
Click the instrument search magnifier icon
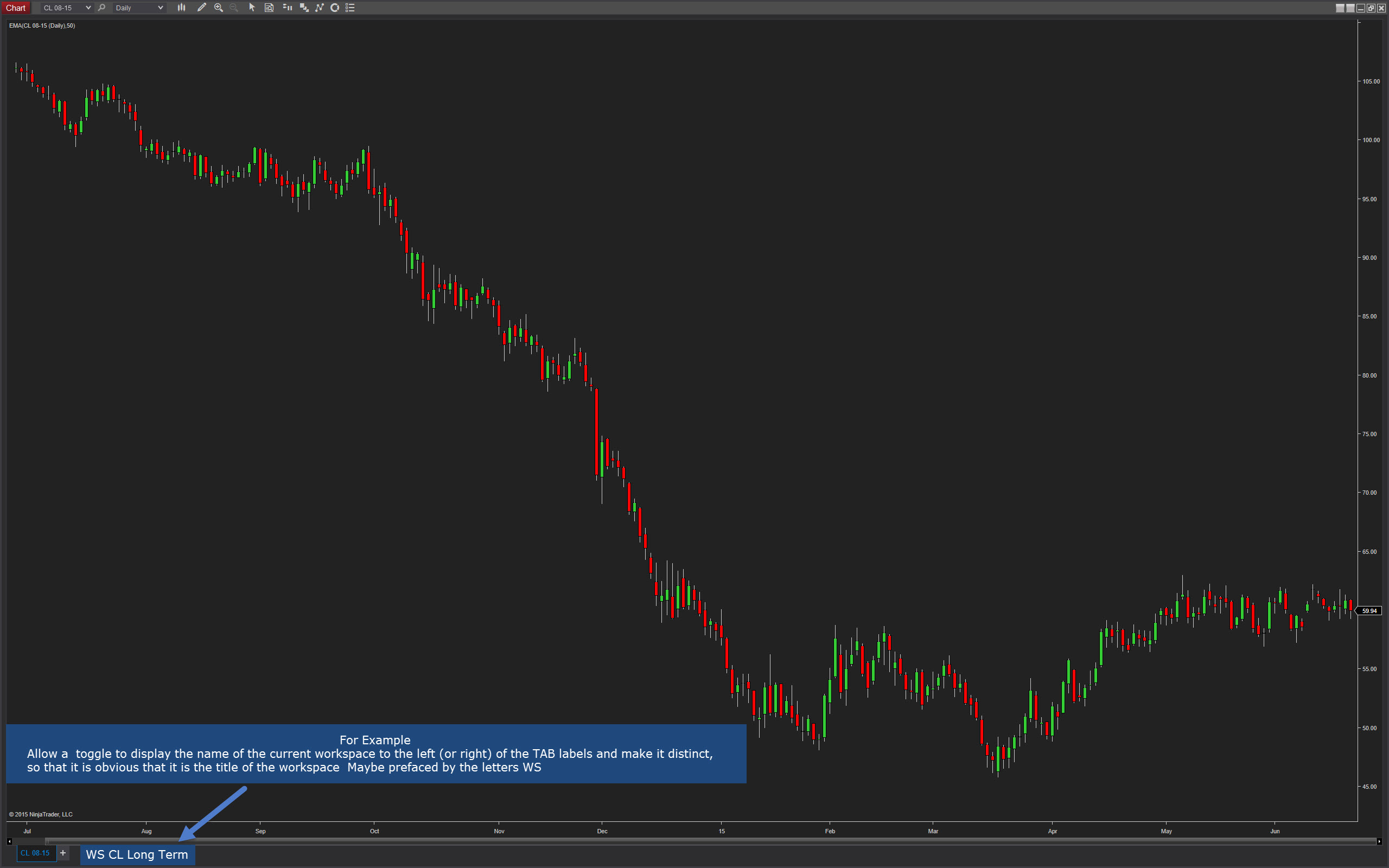[102, 8]
